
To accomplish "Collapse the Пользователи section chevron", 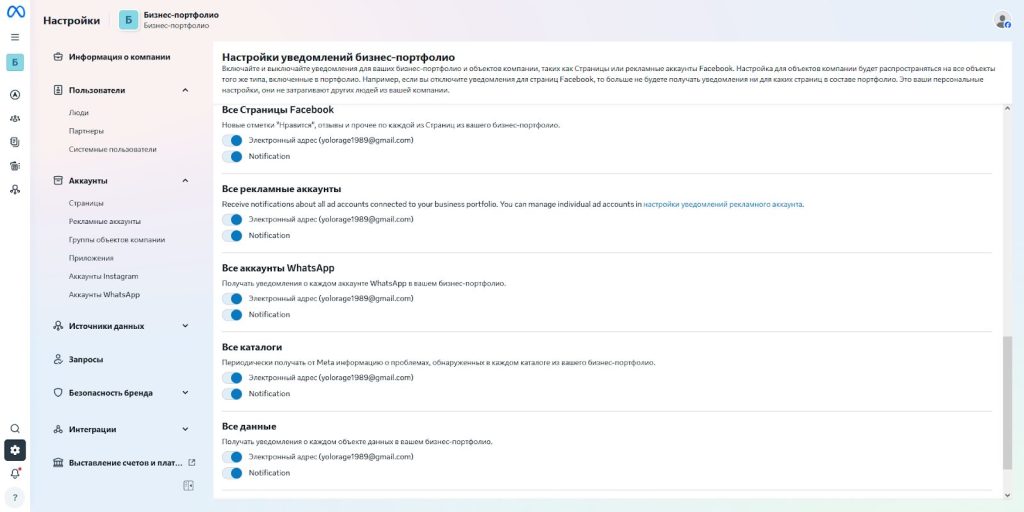I will (x=185, y=90).
